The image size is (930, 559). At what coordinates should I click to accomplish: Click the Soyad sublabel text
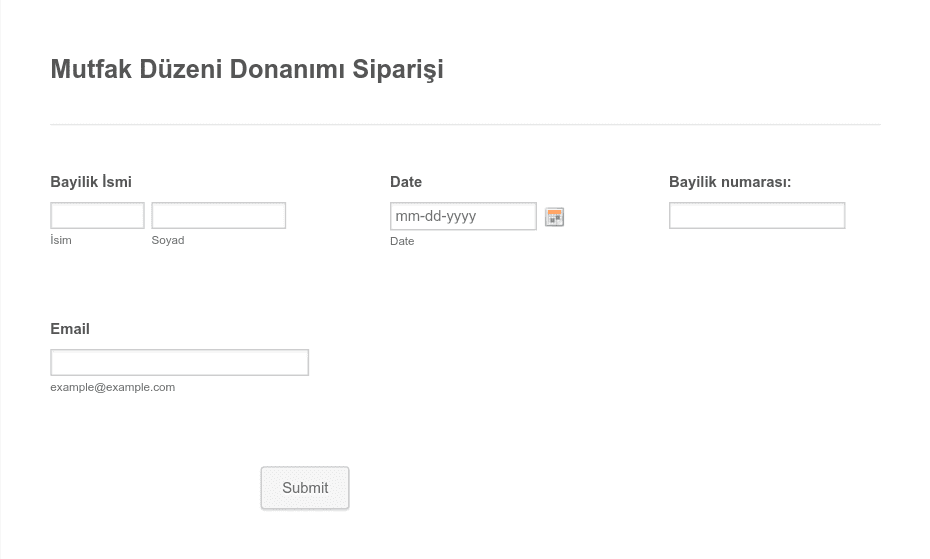point(168,240)
